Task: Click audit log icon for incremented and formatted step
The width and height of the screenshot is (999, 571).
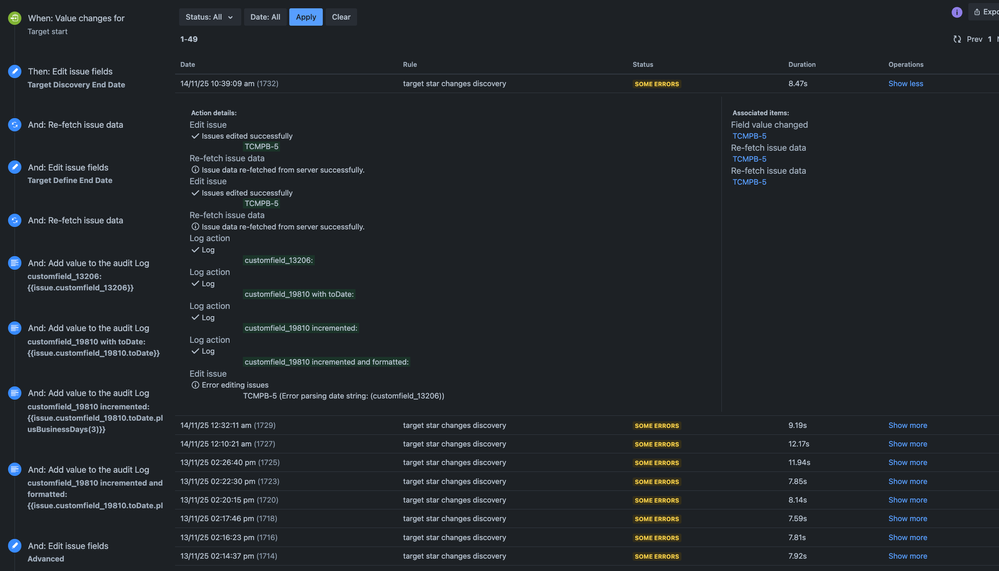Action: (x=15, y=469)
